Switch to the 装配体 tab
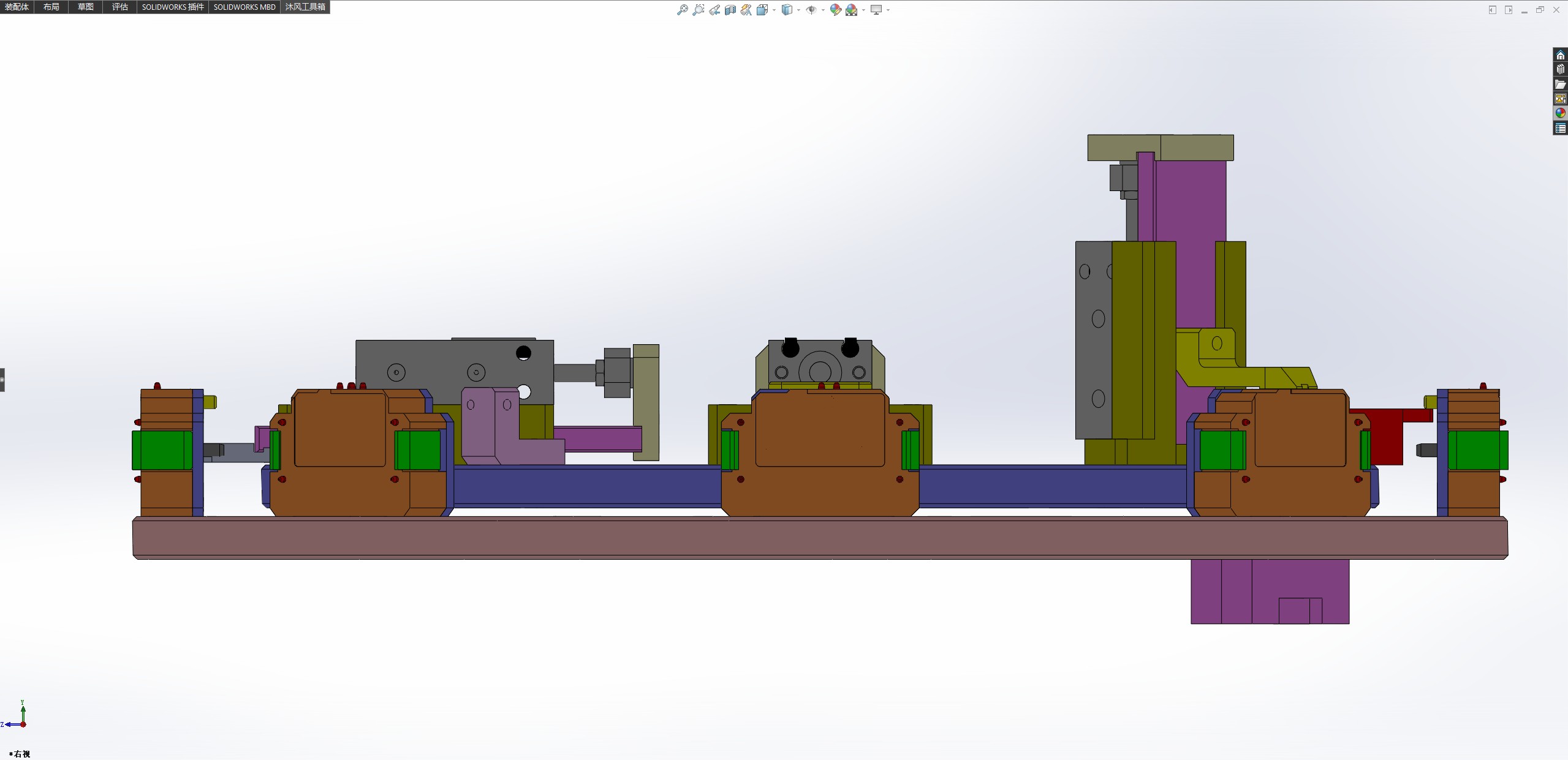 tap(17, 7)
